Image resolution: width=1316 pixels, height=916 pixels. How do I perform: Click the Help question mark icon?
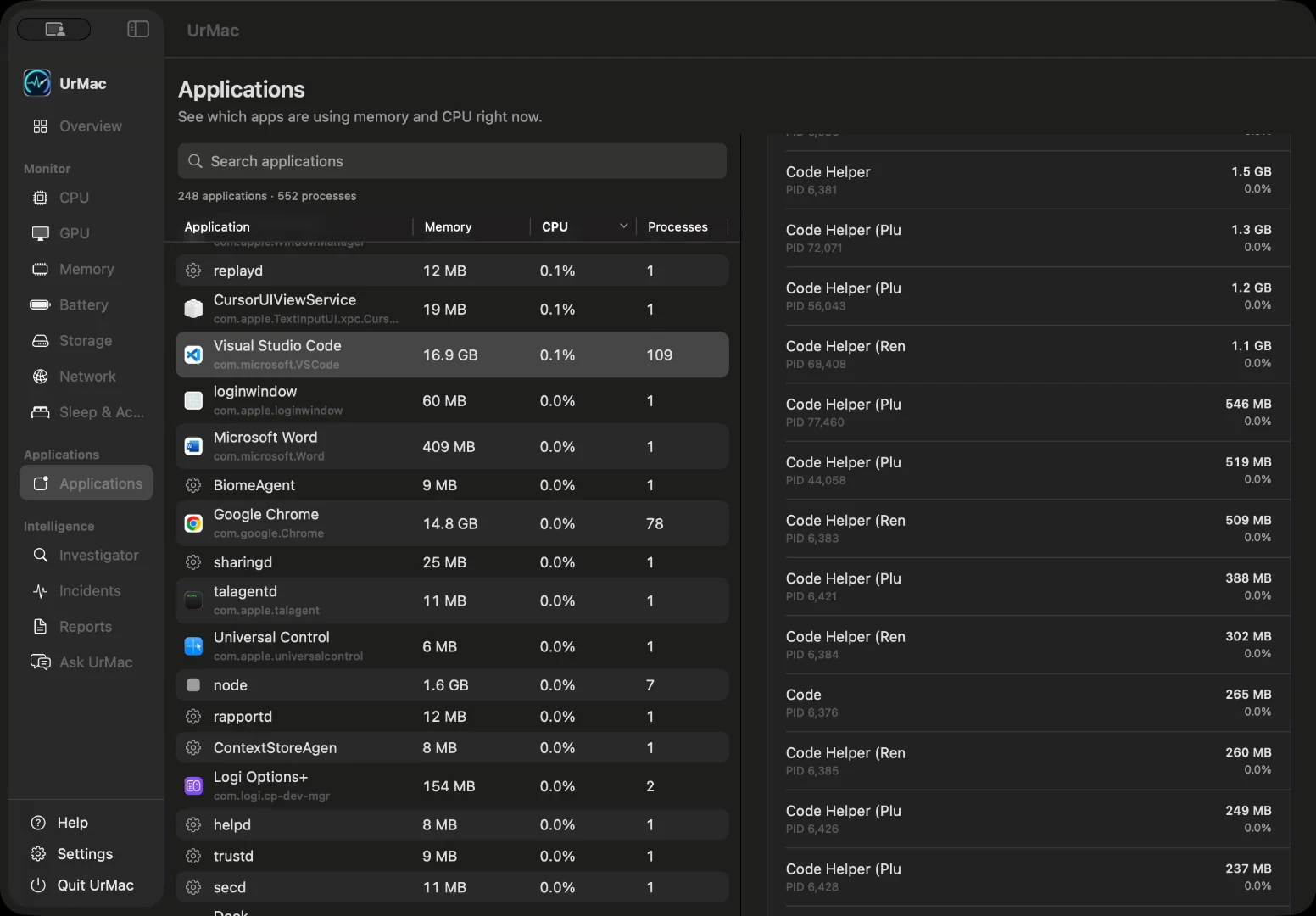38,823
